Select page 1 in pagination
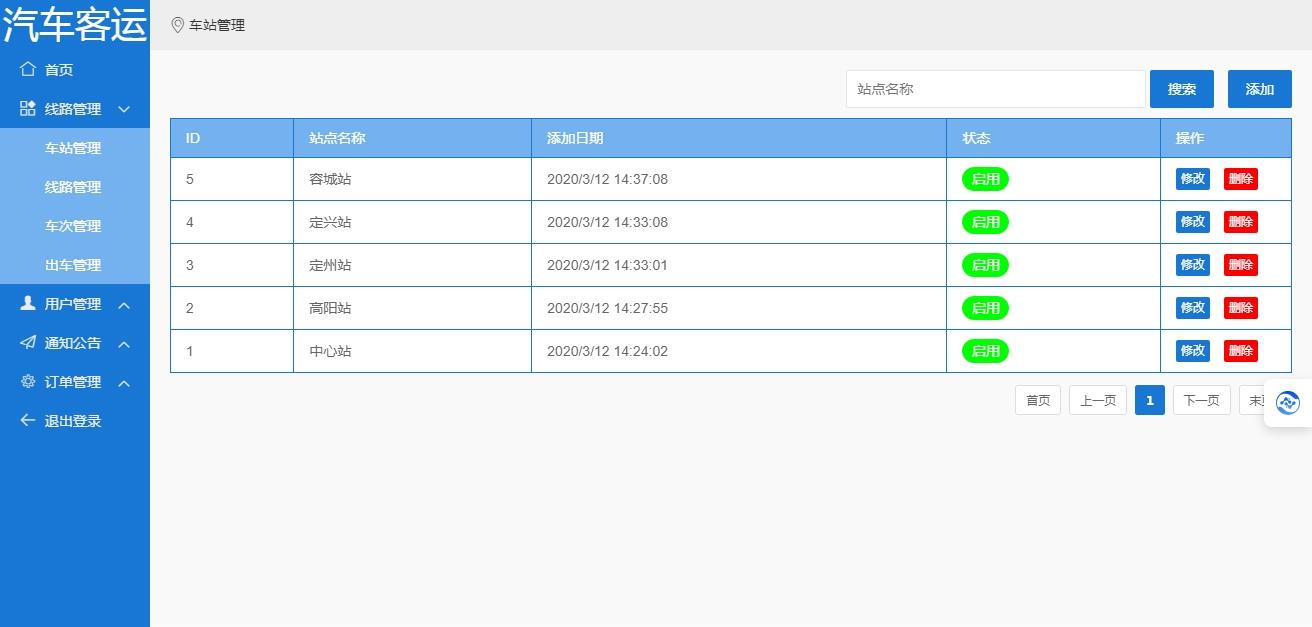Image resolution: width=1312 pixels, height=627 pixels. pos(1150,400)
